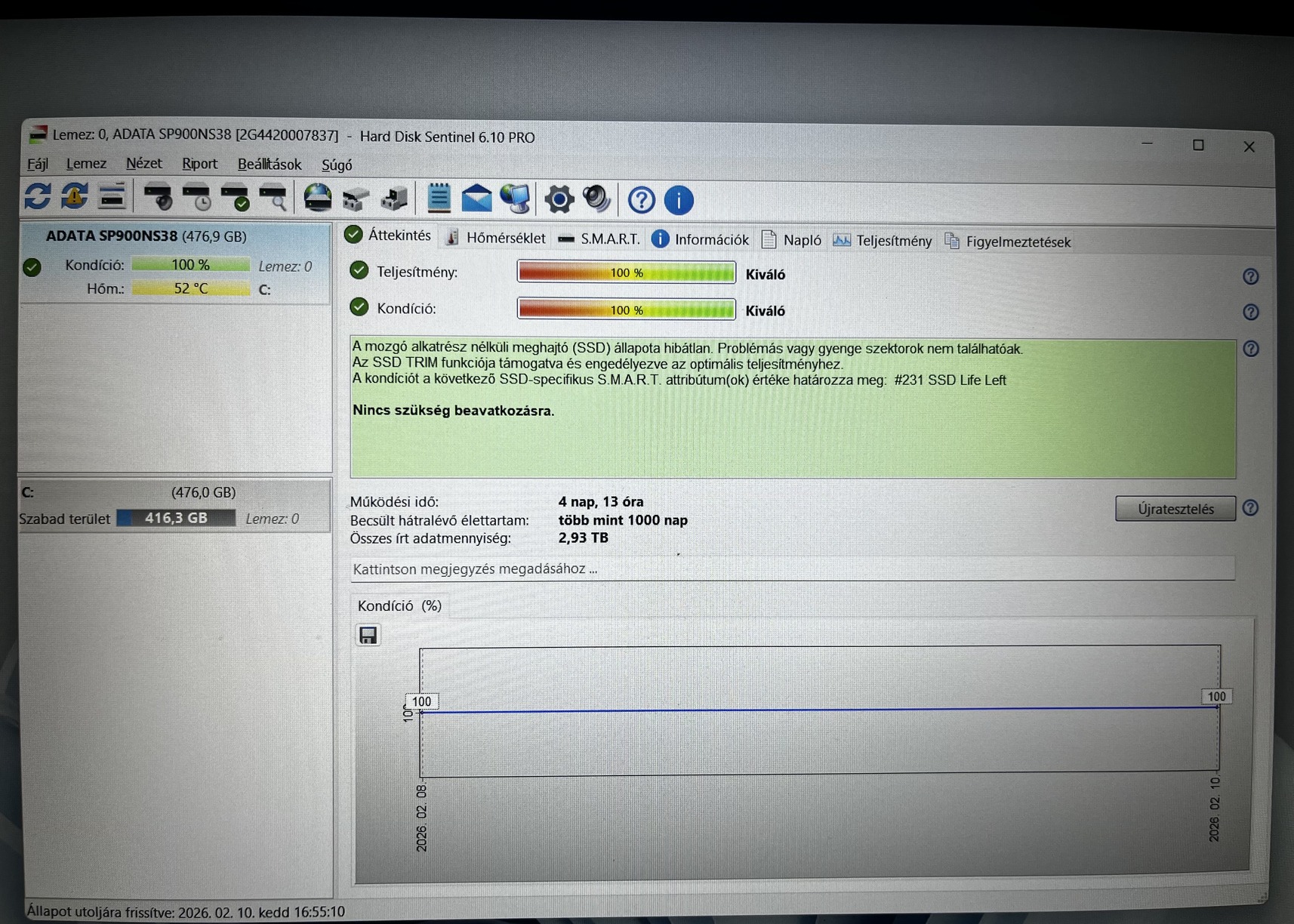
Task: Click the 'Működési idő:' label
Action: point(394,502)
